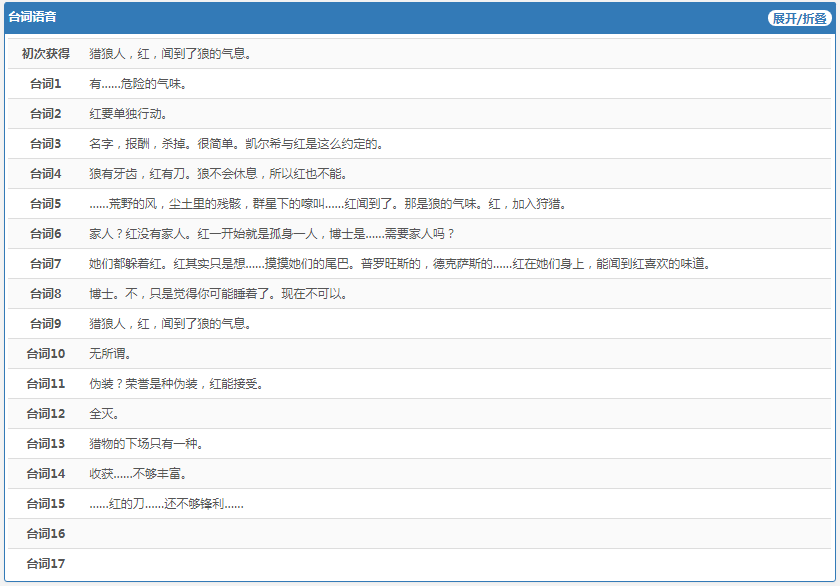This screenshot has width=840, height=586.
Task: Click the line 收获……不够丰富。
Action: (x=138, y=474)
